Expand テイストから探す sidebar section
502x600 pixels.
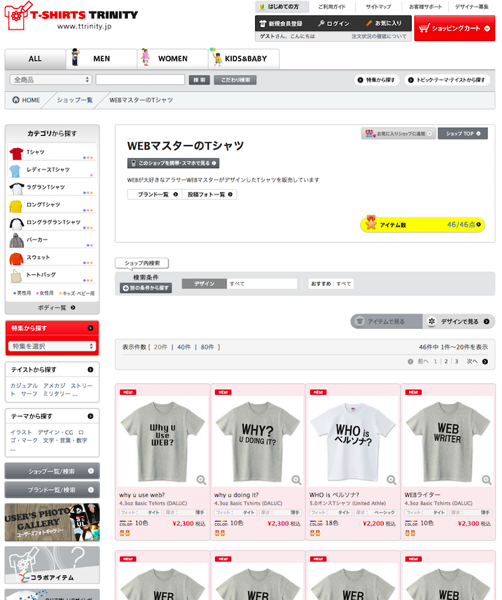coord(52,370)
